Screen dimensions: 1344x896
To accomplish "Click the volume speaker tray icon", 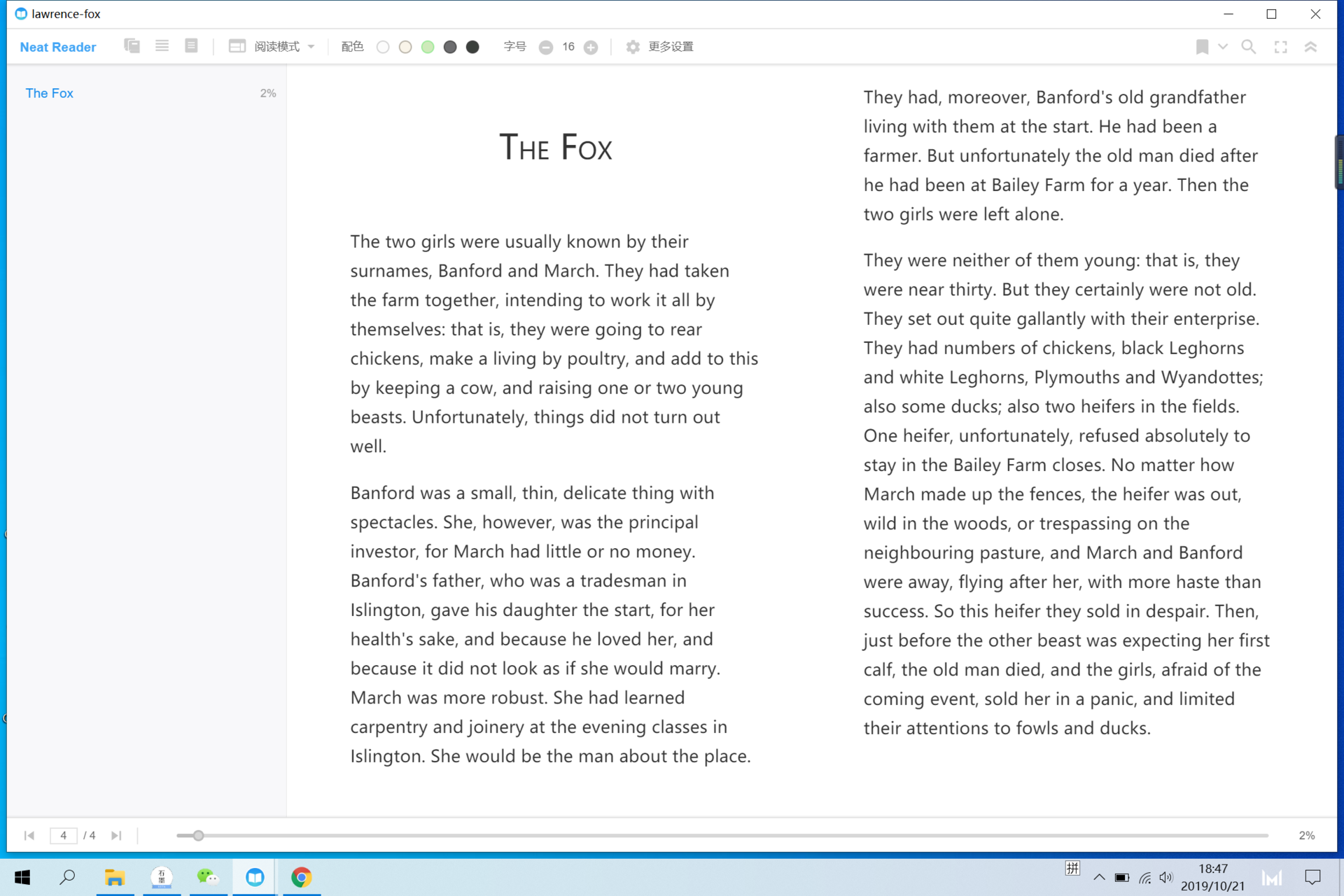I will click(x=1165, y=877).
